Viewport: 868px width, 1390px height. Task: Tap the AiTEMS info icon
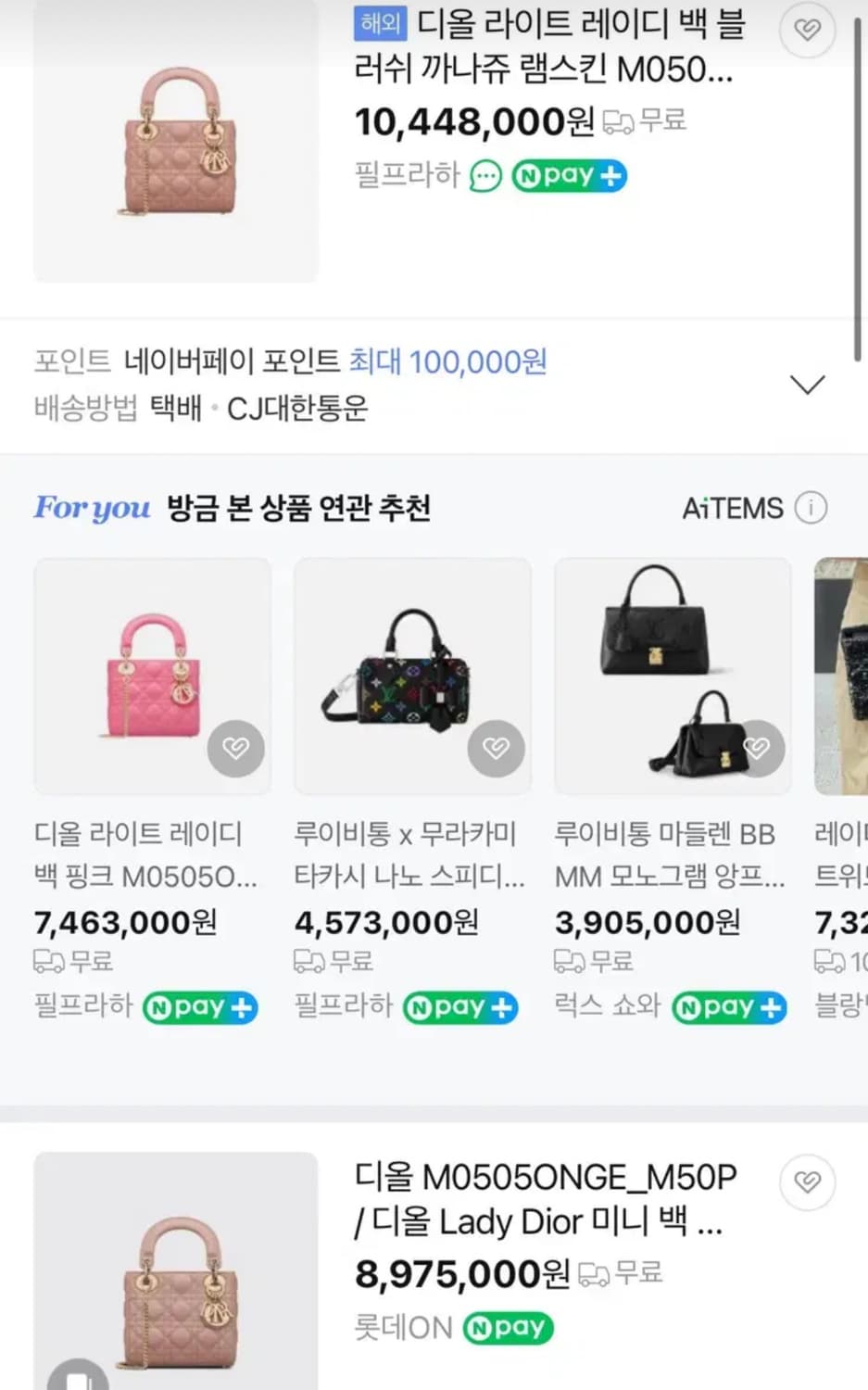812,508
